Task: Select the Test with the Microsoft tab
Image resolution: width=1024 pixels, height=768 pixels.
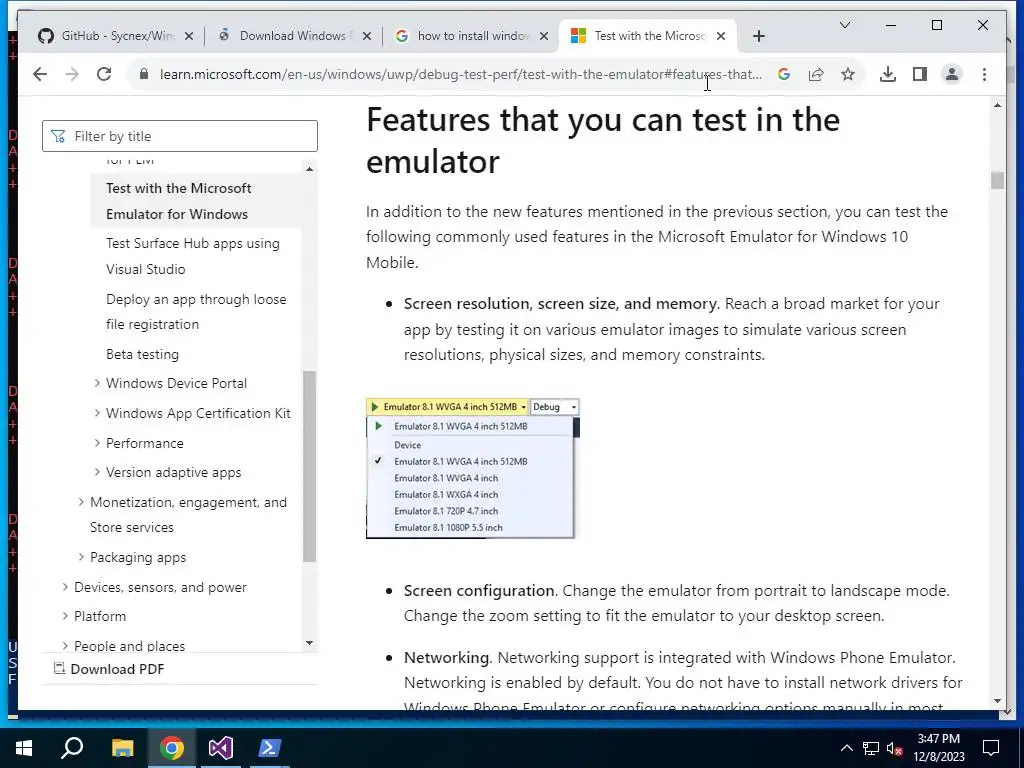Action: point(647,36)
